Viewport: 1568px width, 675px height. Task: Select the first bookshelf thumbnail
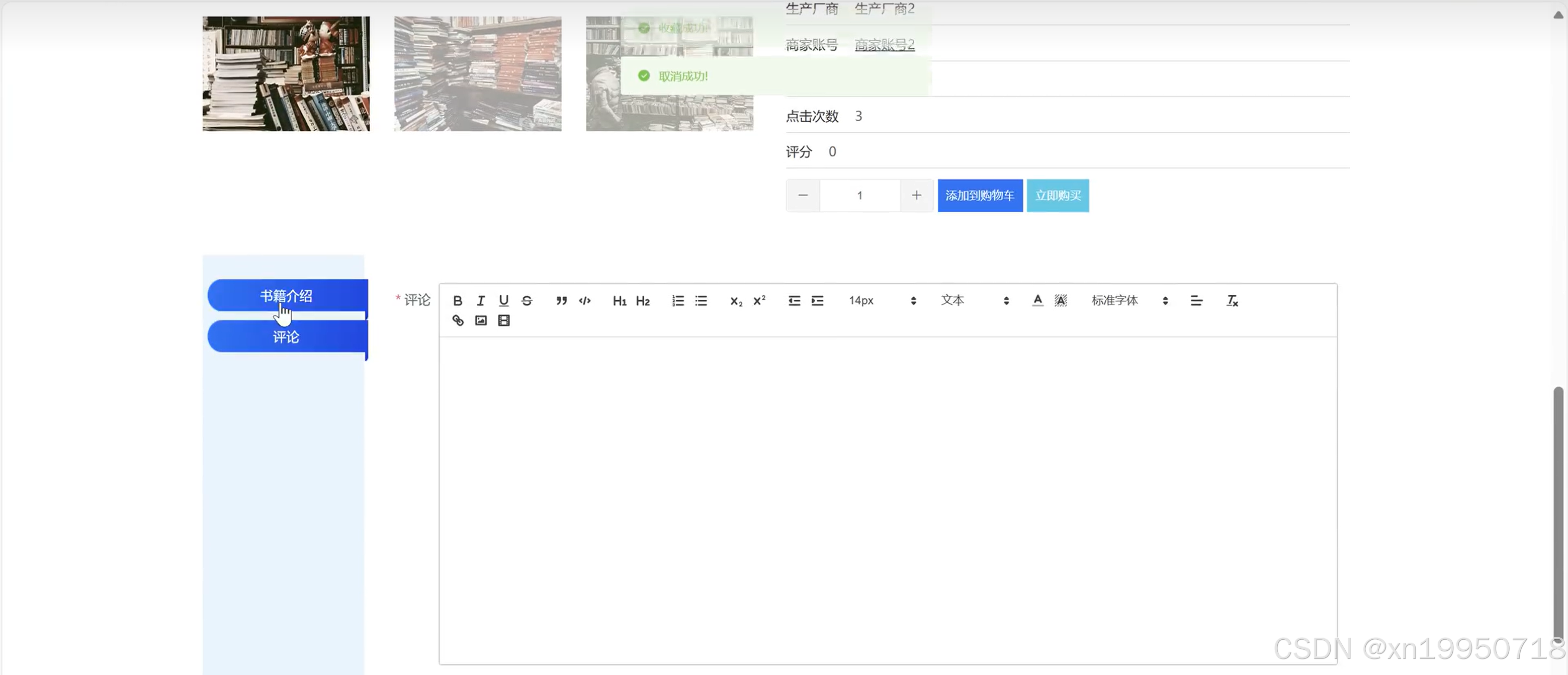[x=286, y=73]
